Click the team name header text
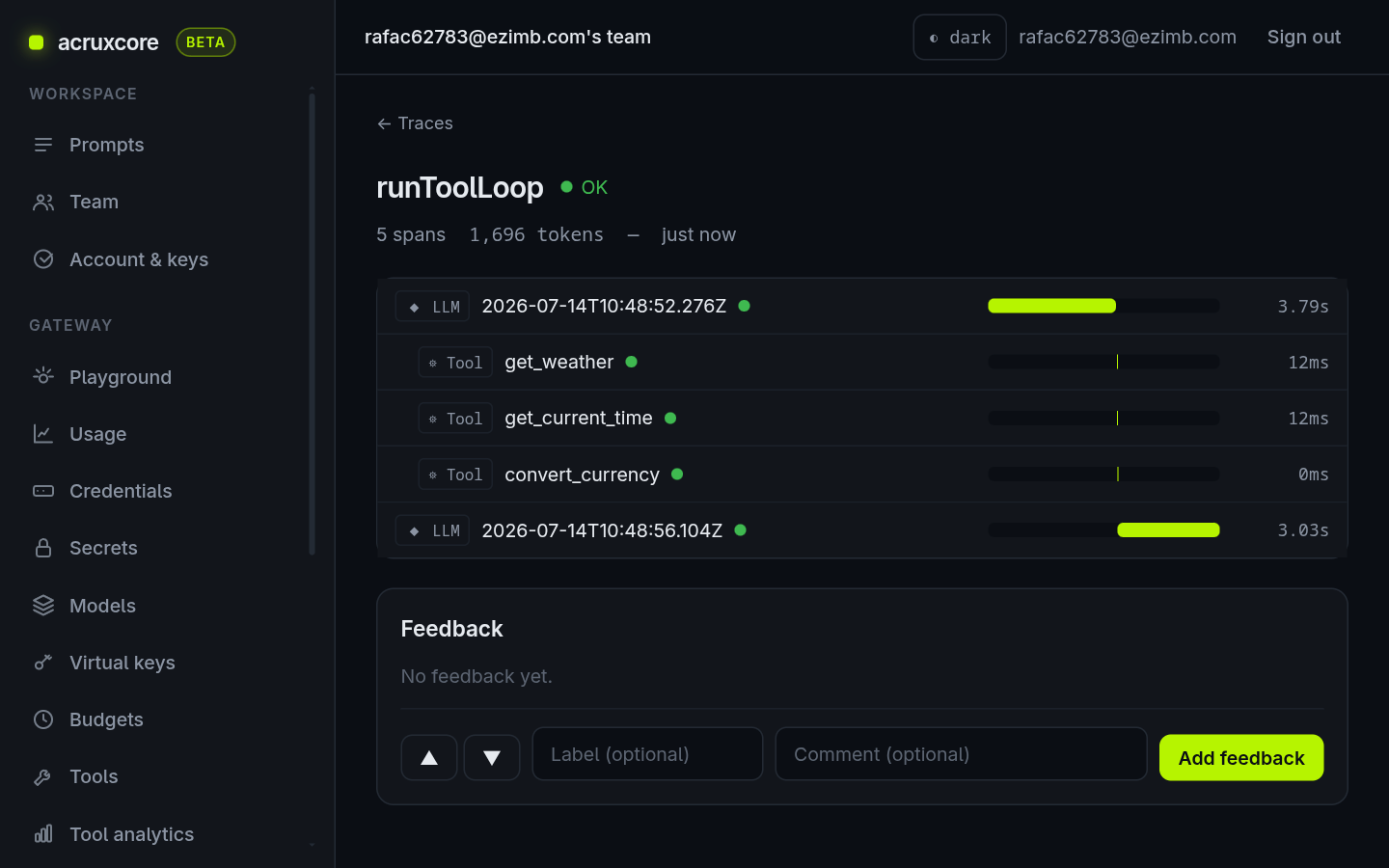The width and height of the screenshot is (1389, 868). pyautogui.click(x=507, y=37)
